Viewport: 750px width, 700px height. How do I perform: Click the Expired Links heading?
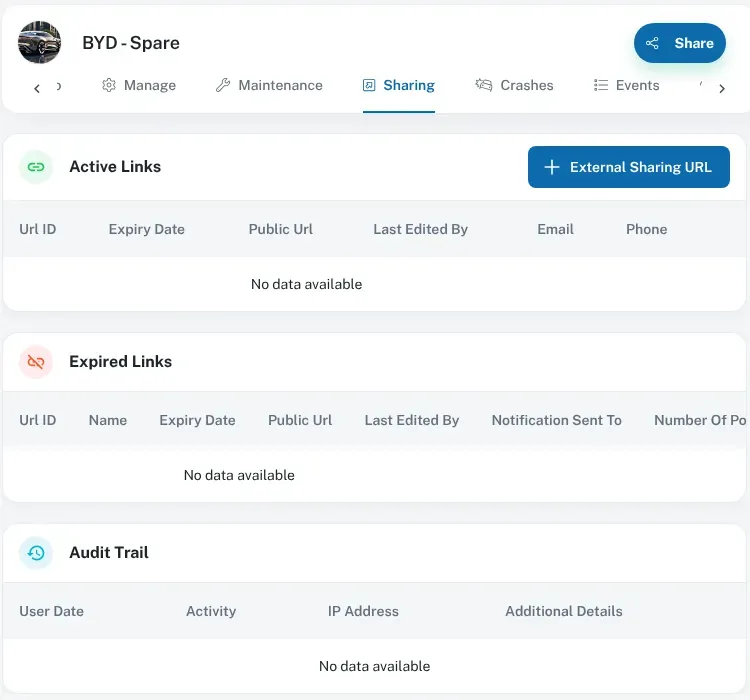121,362
